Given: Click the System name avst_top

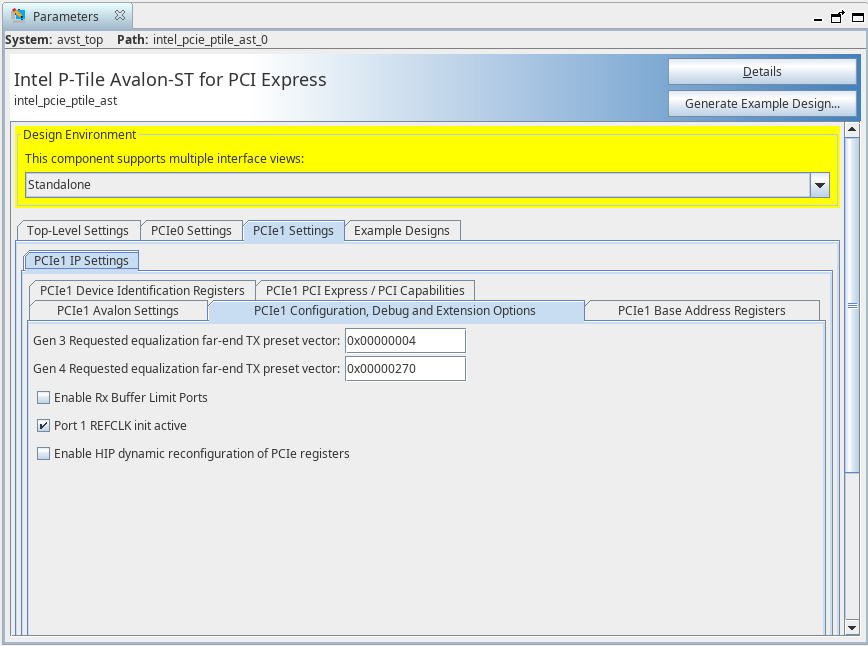Looking at the screenshot, I should (80, 40).
